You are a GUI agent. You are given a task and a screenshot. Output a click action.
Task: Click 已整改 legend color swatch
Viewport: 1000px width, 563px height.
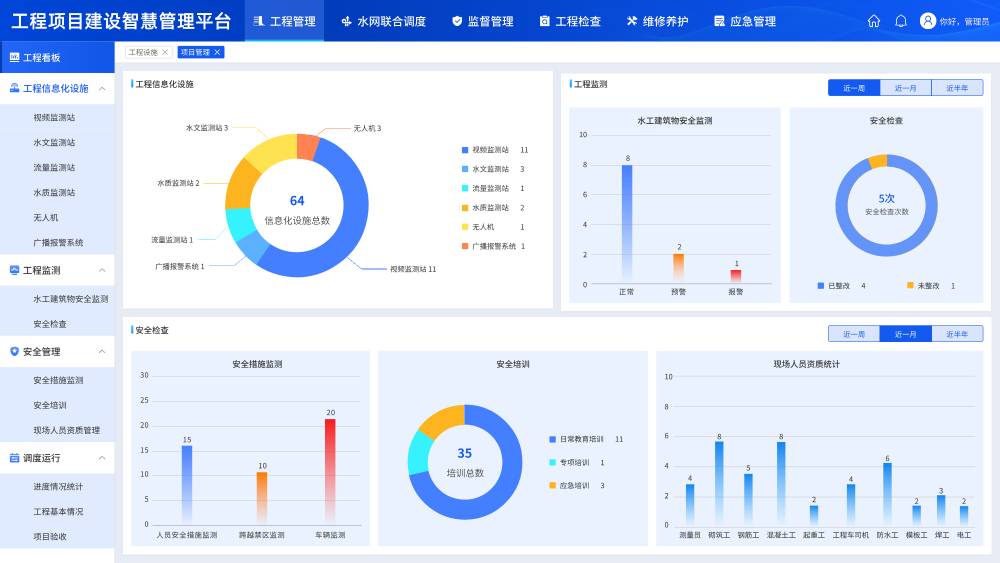[x=821, y=286]
